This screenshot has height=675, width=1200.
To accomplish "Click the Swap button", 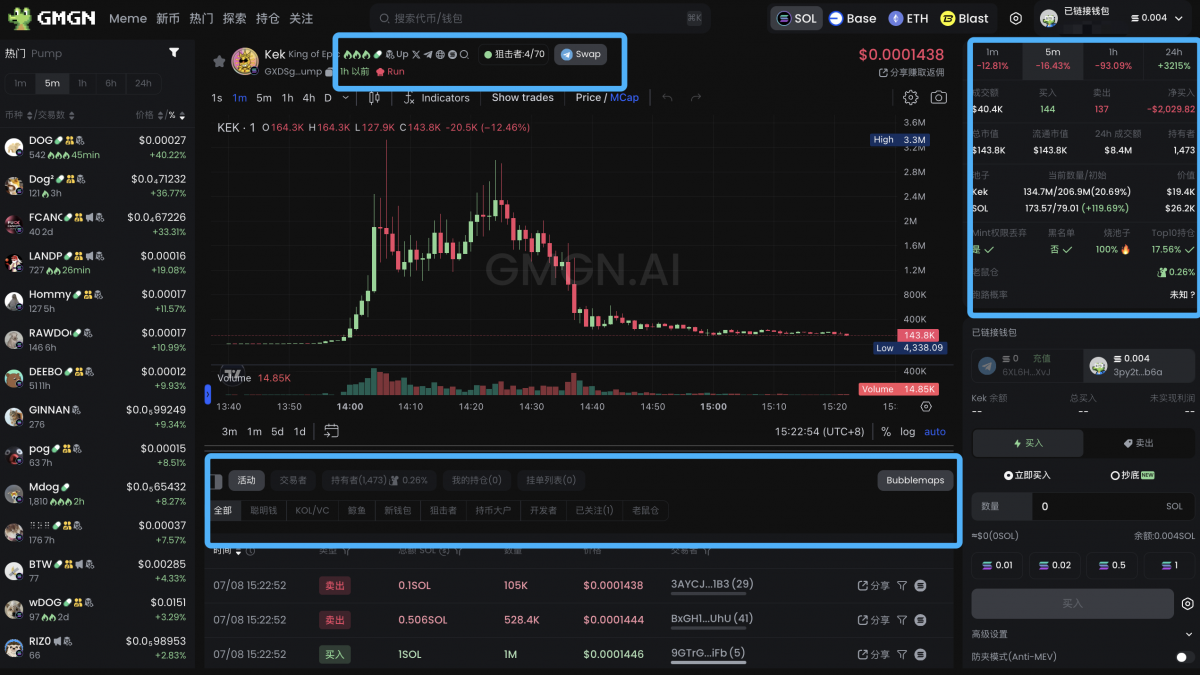I will pos(581,54).
